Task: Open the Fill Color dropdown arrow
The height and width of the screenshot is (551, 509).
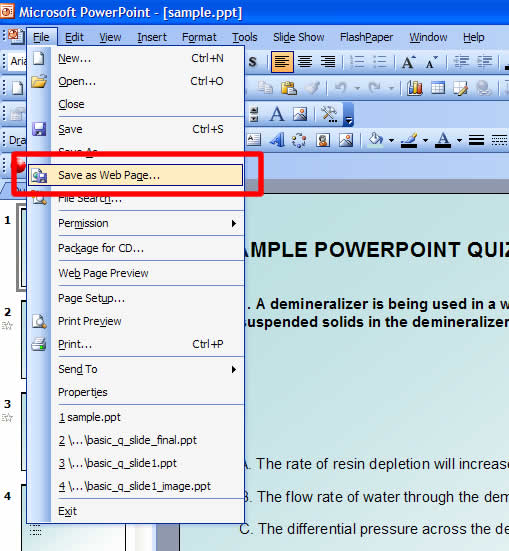Action: (x=391, y=140)
